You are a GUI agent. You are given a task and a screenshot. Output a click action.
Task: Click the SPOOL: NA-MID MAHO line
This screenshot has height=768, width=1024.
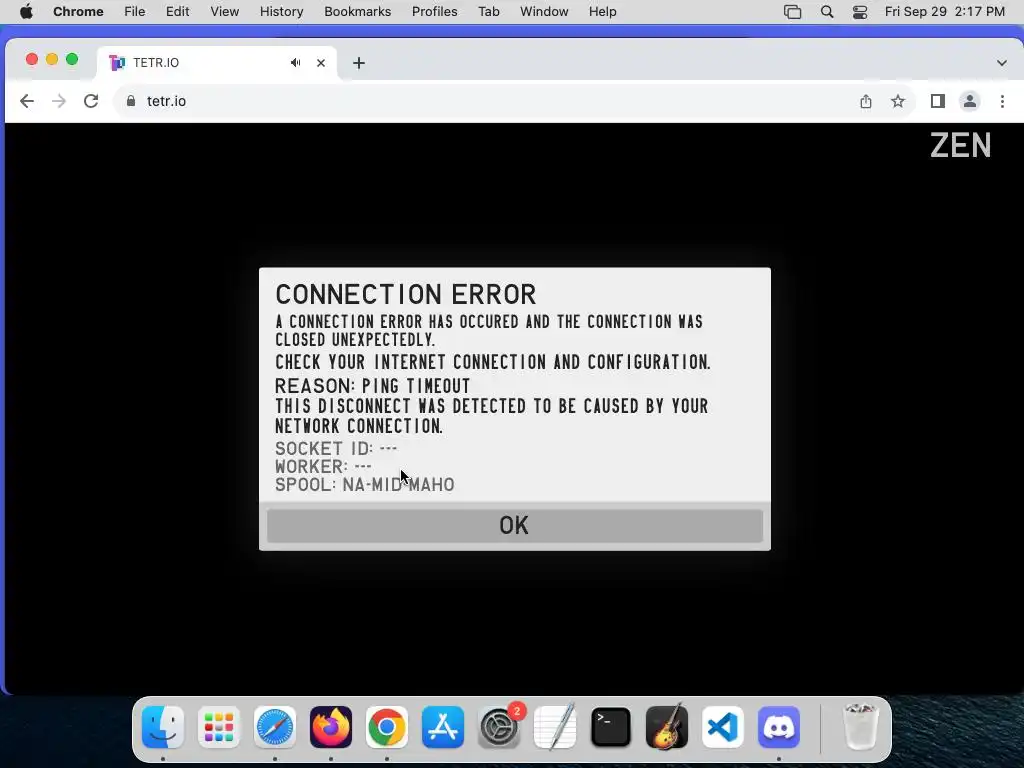tap(364, 485)
